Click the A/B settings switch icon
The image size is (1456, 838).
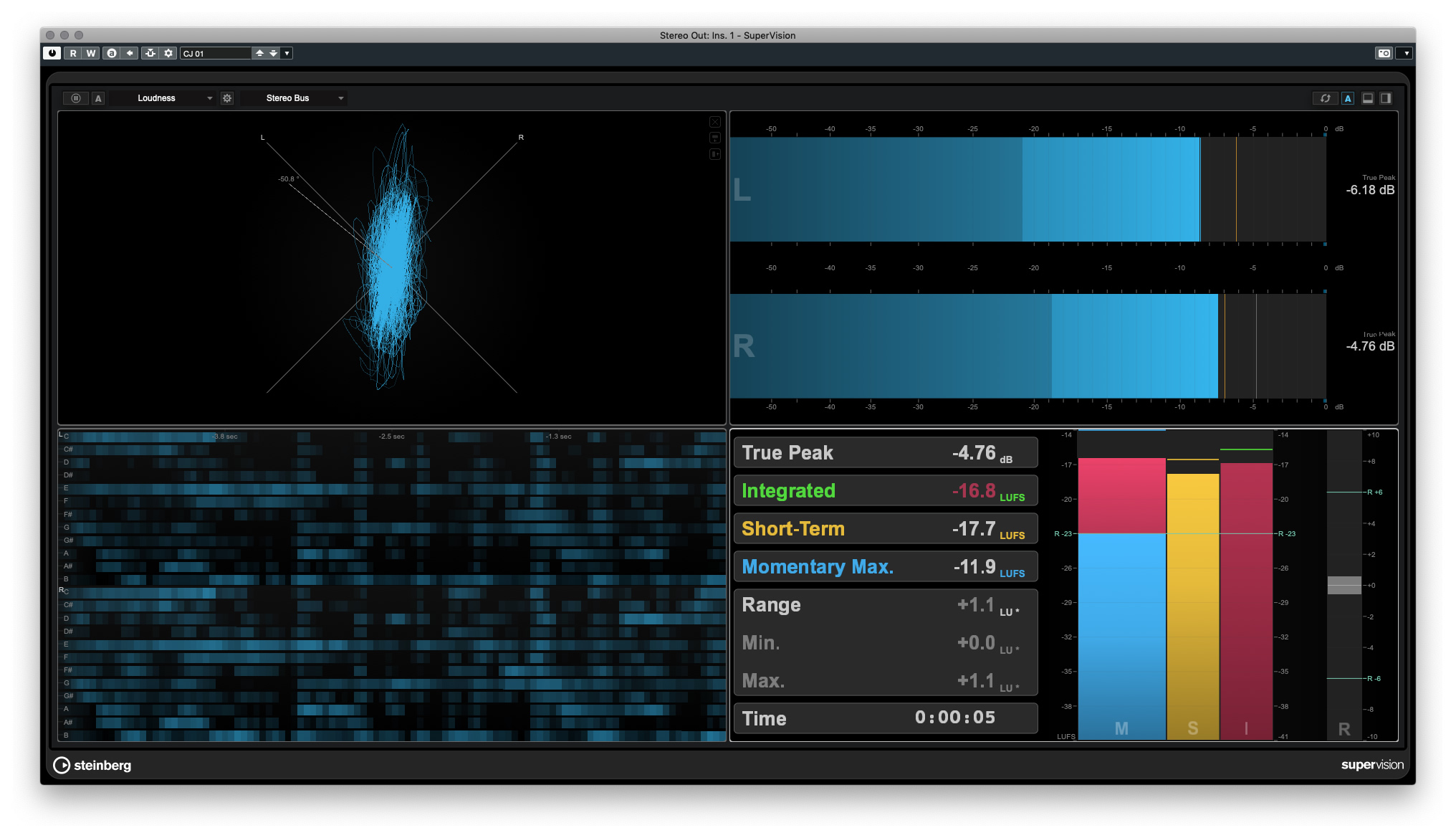pos(111,53)
